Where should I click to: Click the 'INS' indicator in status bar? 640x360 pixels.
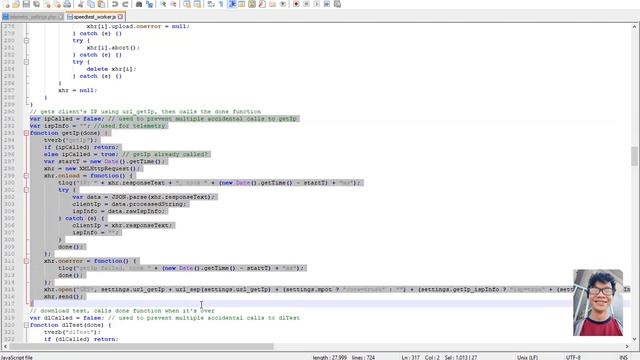624,358
